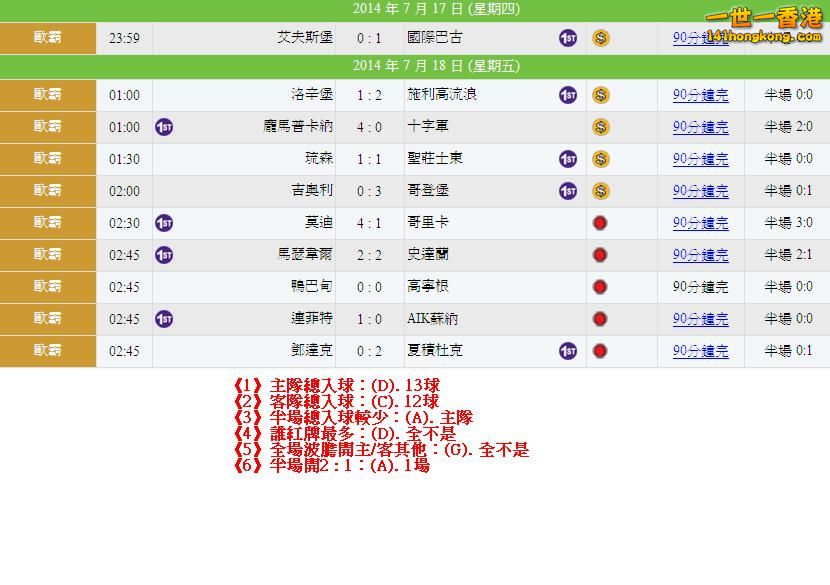Image resolution: width=830 pixels, height=585 pixels.
Task: Click the 1ST badge next to 連菲特
Action: [165, 319]
